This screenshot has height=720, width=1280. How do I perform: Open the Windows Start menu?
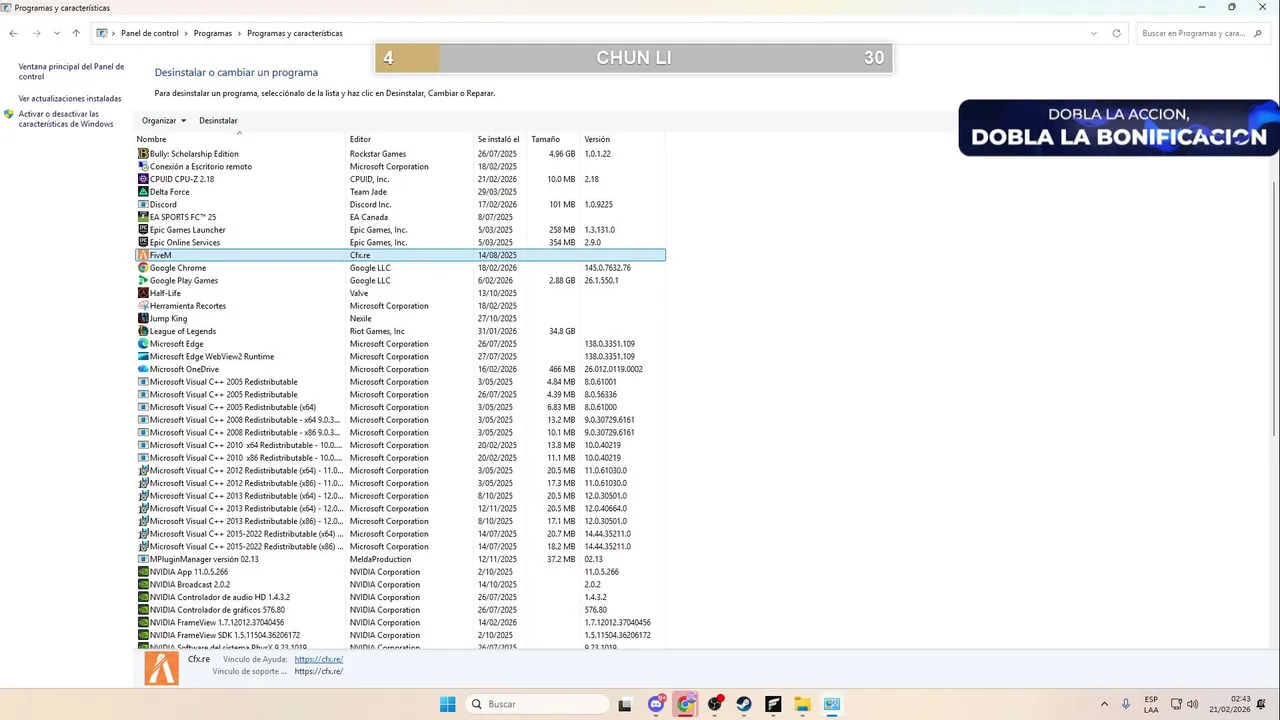(x=447, y=704)
